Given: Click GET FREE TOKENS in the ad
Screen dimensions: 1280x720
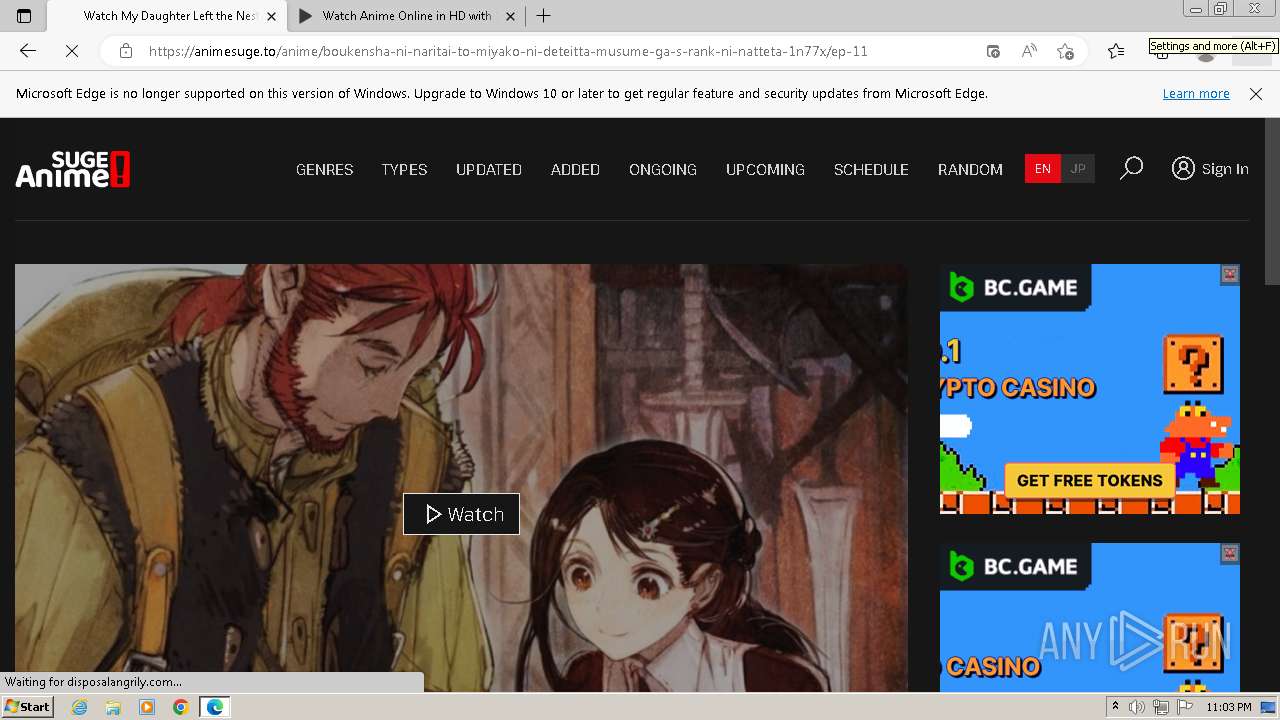Looking at the screenshot, I should [1089, 481].
